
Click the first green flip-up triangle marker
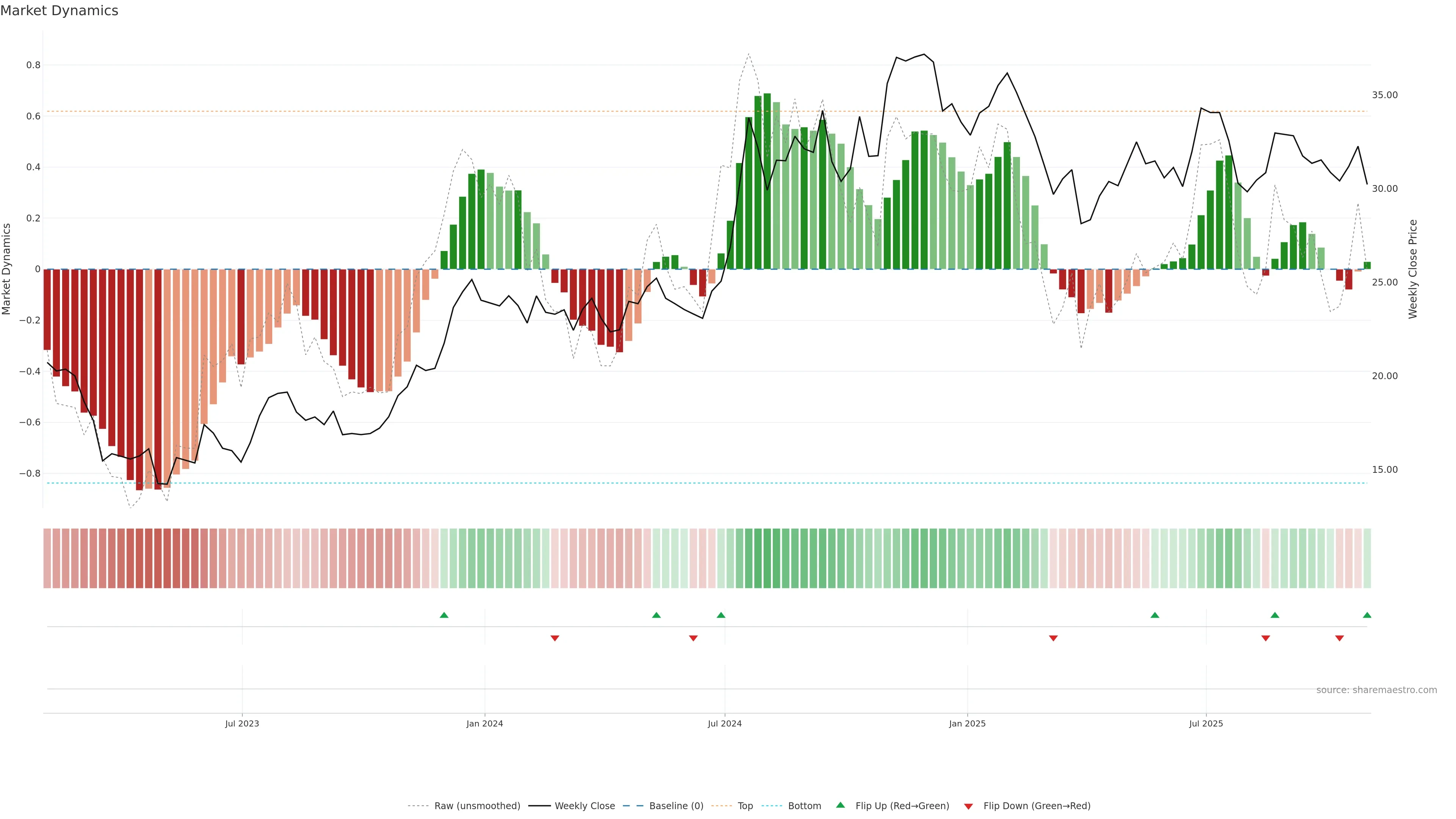point(444,615)
